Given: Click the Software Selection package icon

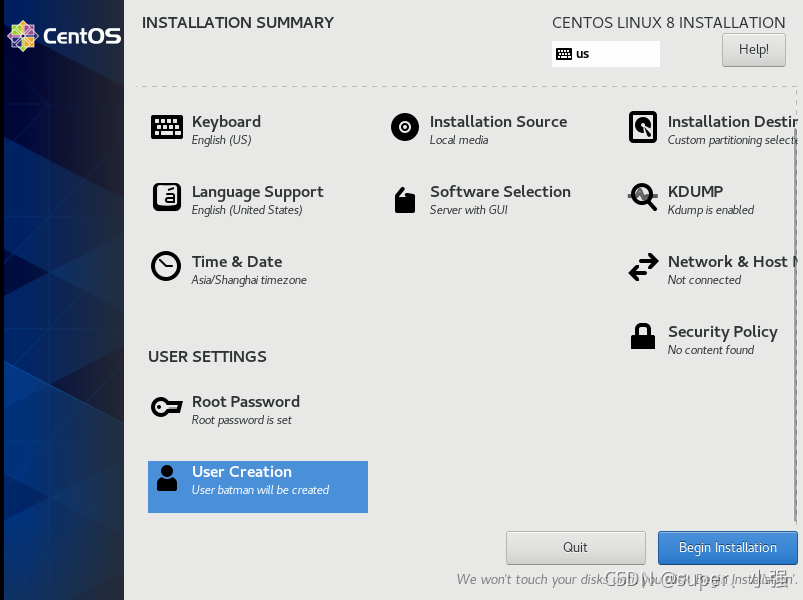Looking at the screenshot, I should coord(405,200).
